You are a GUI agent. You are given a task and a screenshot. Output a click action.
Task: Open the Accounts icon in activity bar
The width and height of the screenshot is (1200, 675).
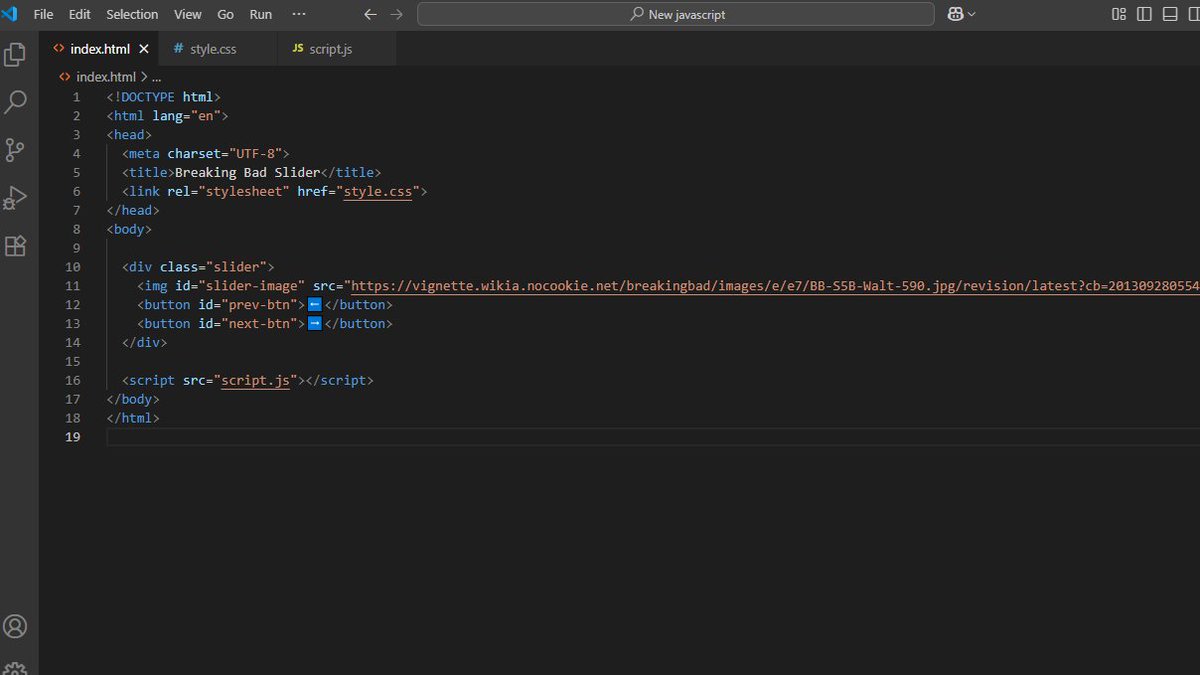point(15,627)
